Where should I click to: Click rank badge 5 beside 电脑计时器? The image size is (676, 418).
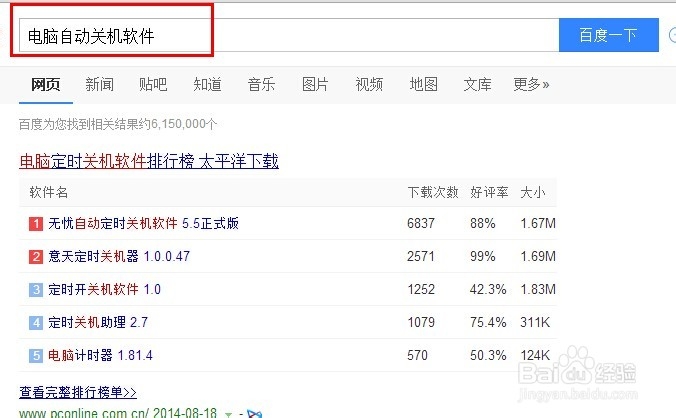point(36,356)
